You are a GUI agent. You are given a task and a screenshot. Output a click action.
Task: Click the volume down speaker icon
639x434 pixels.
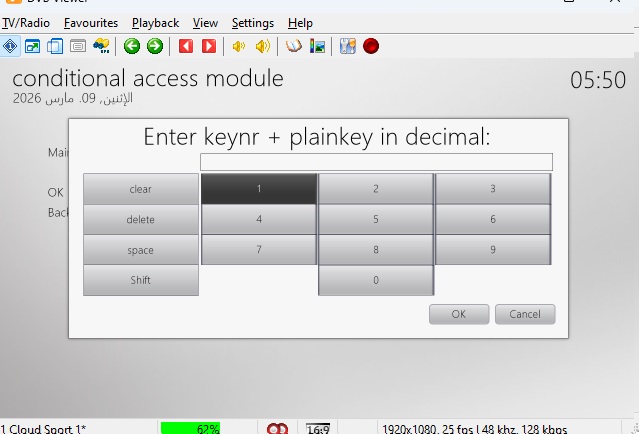[x=239, y=45]
